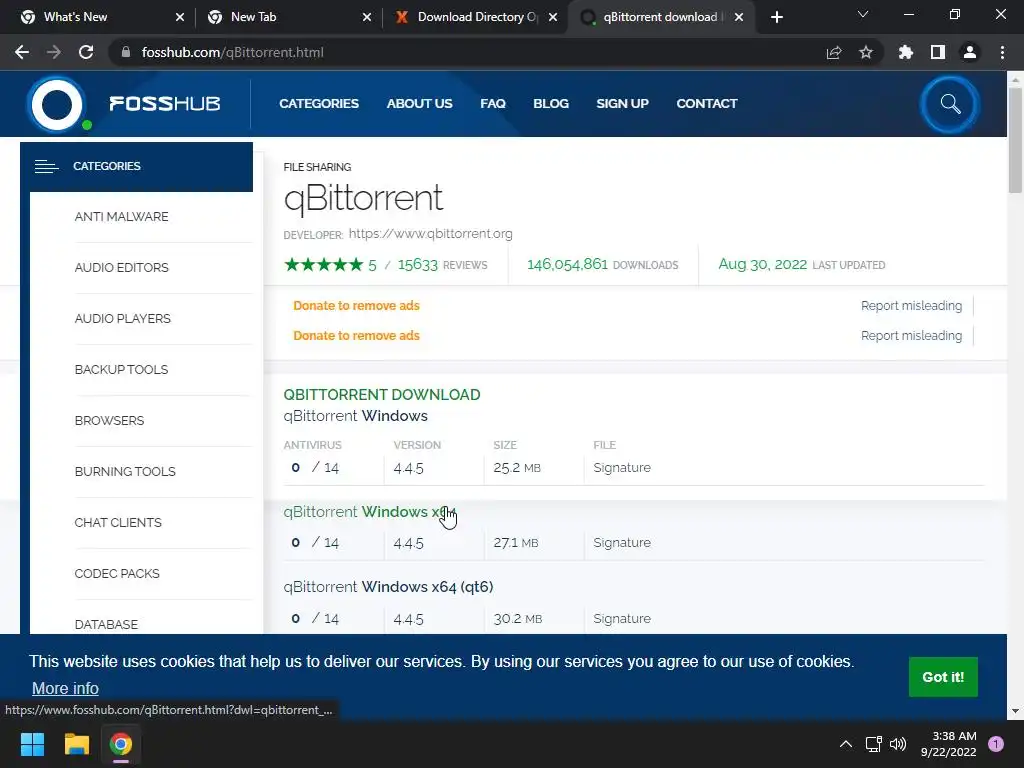Click SIGN UP in navigation
The image size is (1024, 768).
622,104
